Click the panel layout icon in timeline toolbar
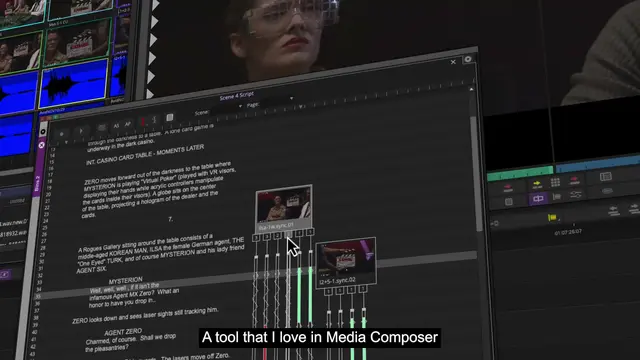This screenshot has height=360, width=640. (x=606, y=176)
